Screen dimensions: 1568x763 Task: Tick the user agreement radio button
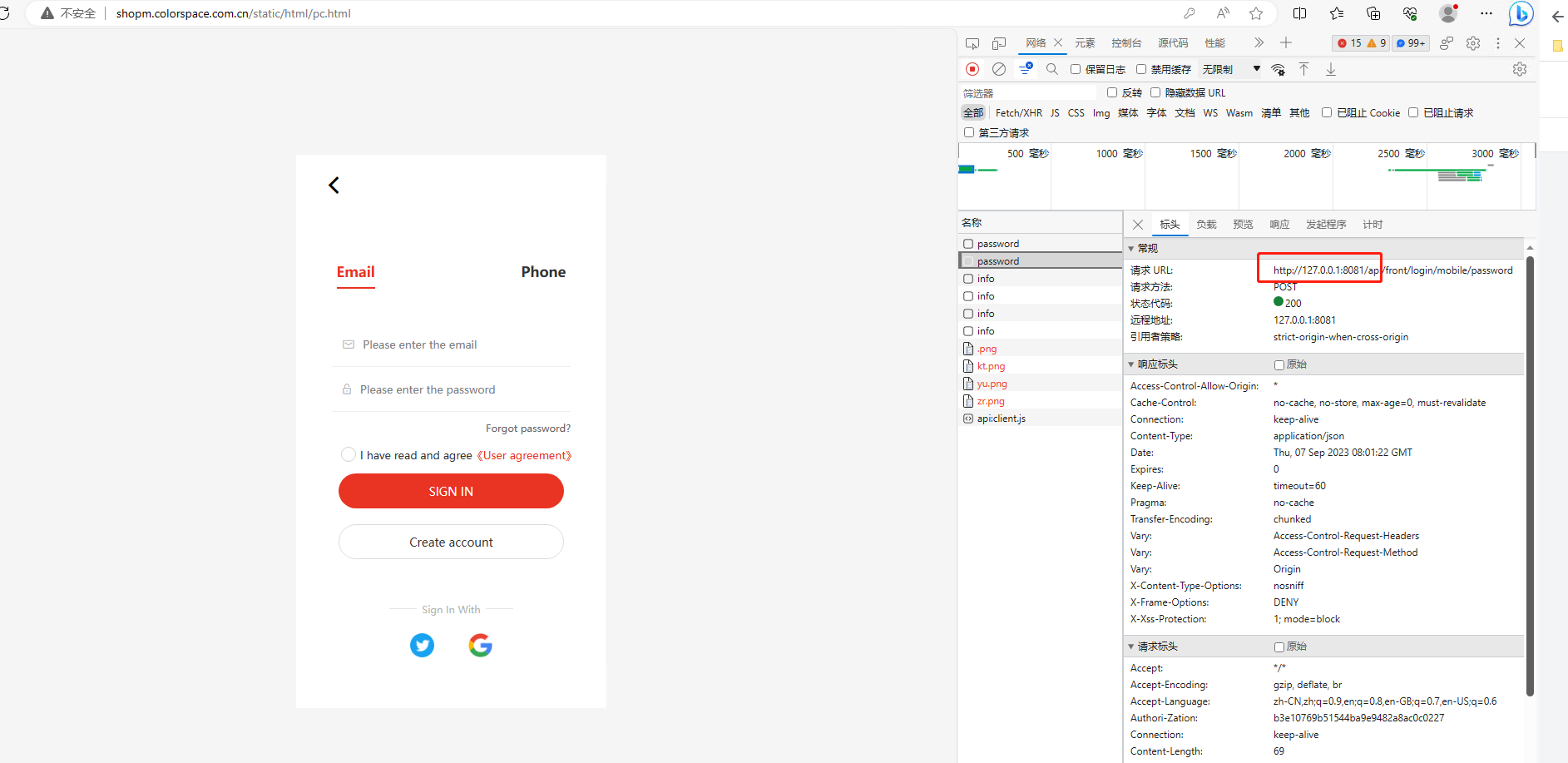click(x=349, y=454)
